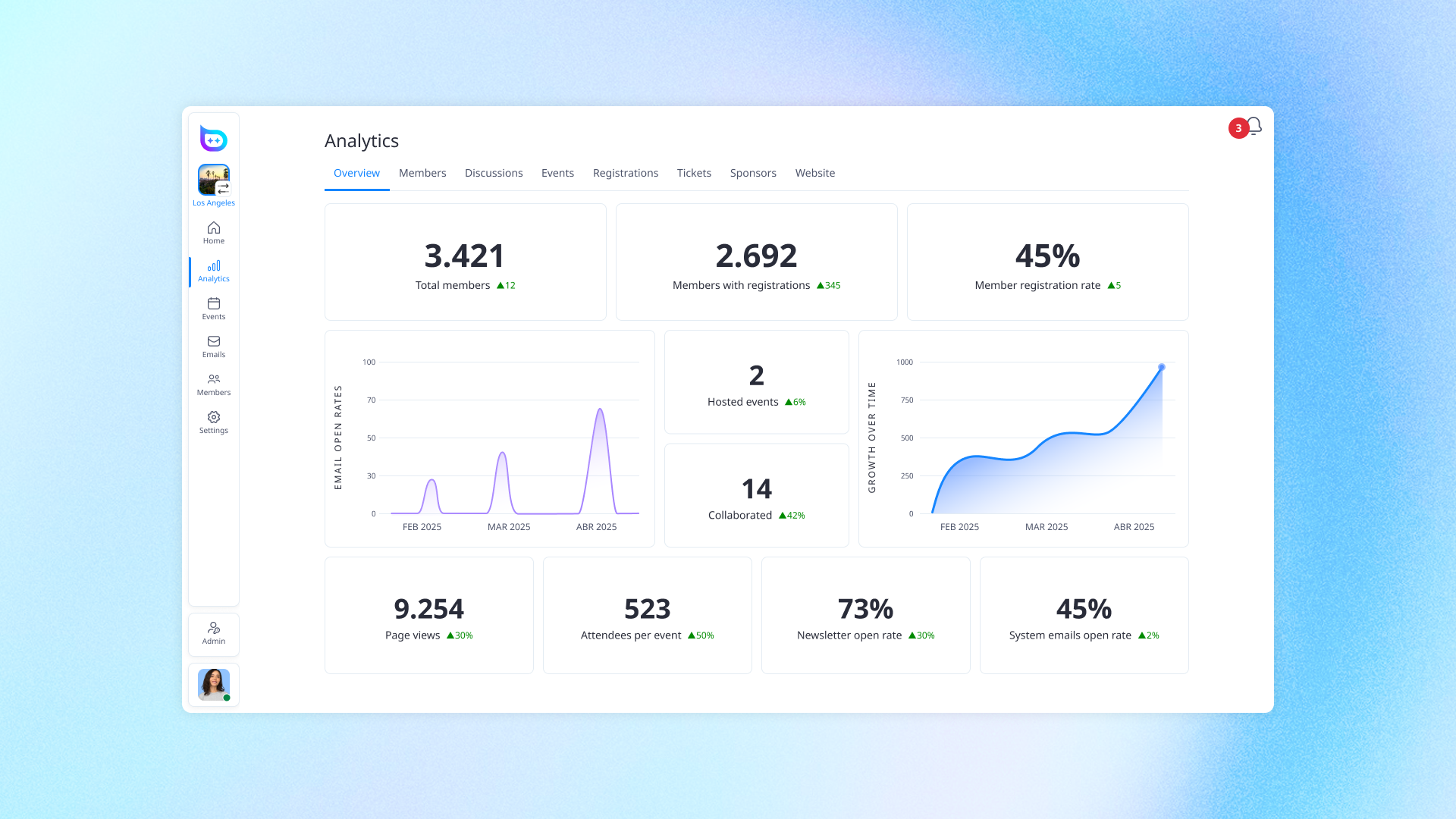Switch to the Members tab
This screenshot has width=1456, height=819.
click(422, 173)
